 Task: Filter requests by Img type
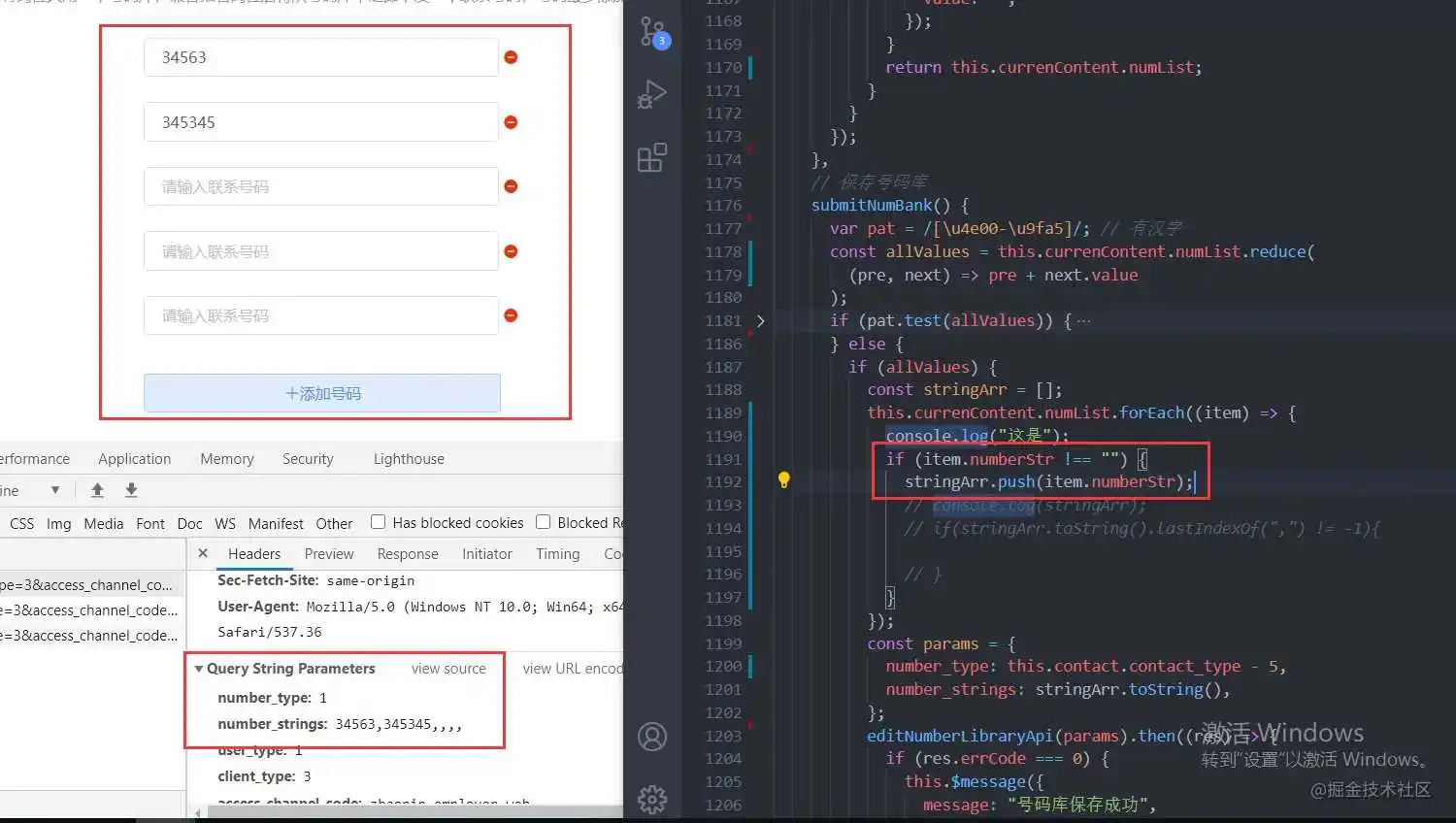click(x=58, y=523)
